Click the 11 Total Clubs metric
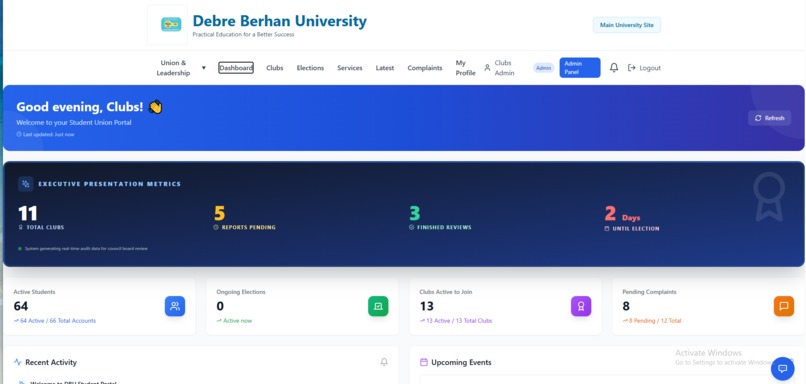The image size is (806, 384). point(41,218)
